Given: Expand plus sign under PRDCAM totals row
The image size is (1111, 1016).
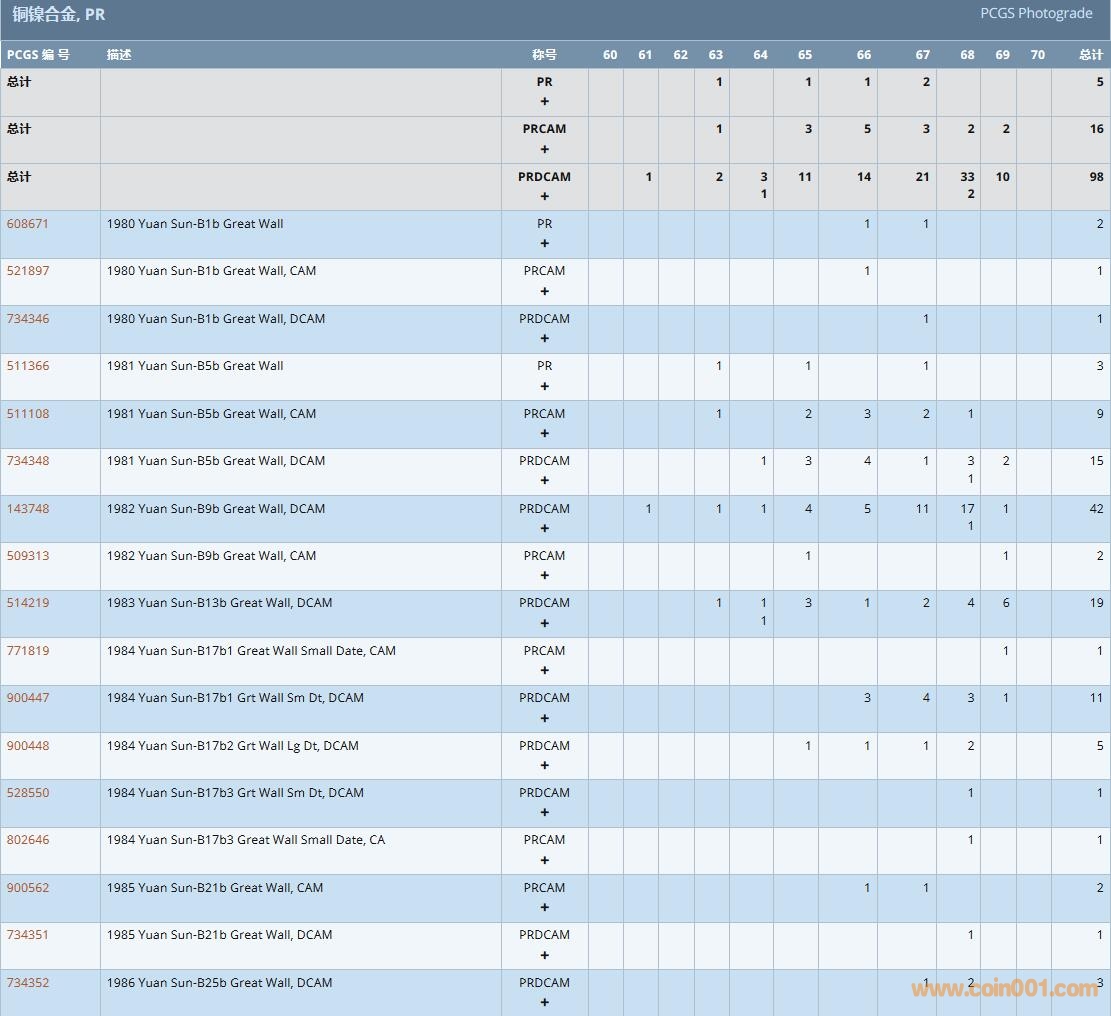Looking at the screenshot, I should (x=544, y=197).
